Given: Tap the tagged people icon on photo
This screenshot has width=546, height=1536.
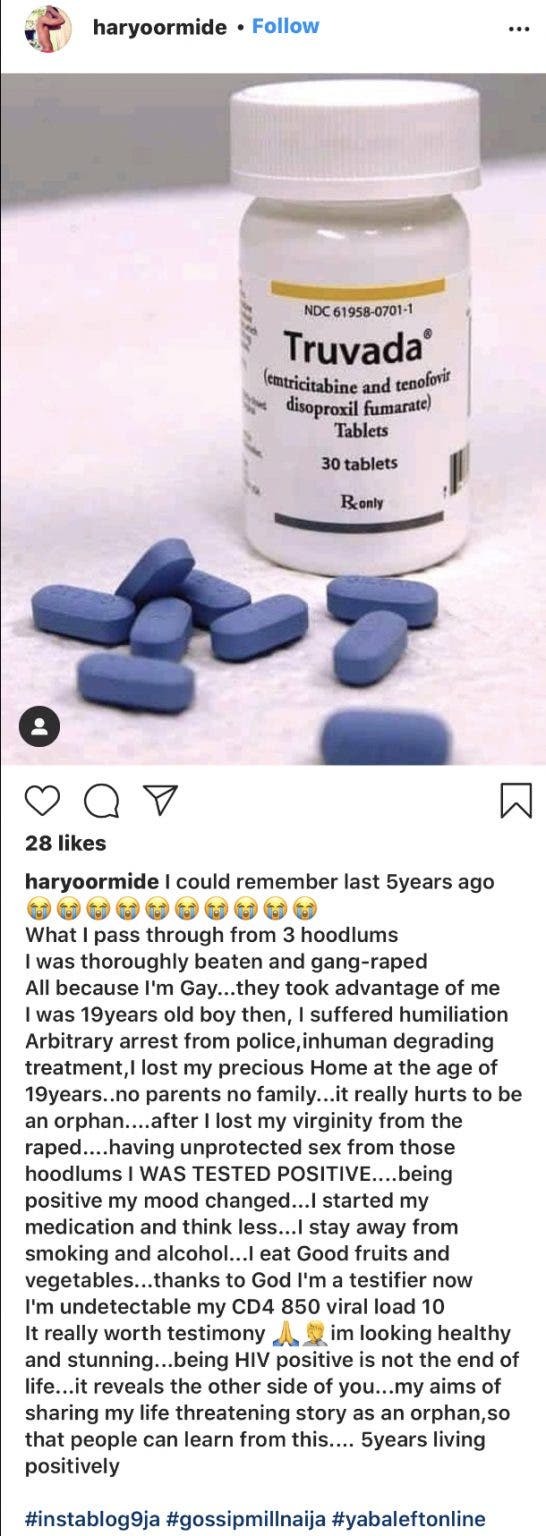Looking at the screenshot, I should point(40,728).
